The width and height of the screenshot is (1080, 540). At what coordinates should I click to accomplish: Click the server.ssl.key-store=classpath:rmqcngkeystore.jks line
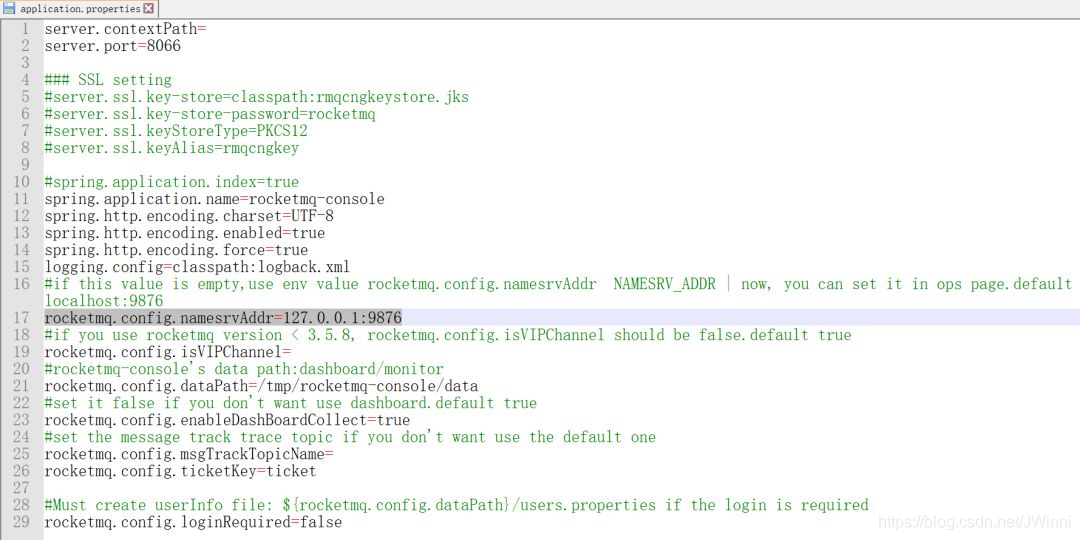tap(257, 97)
